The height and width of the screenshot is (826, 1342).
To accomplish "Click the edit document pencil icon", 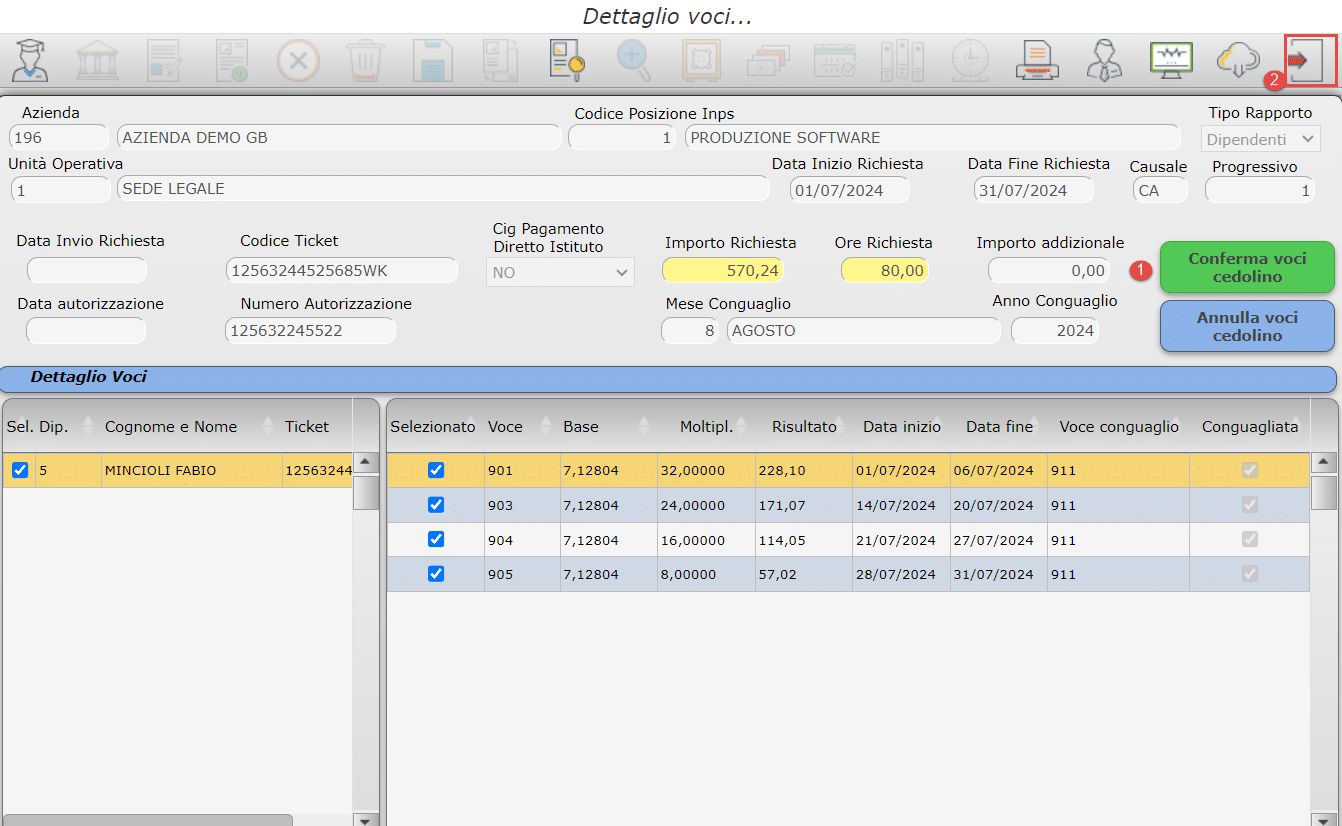I will [164, 61].
